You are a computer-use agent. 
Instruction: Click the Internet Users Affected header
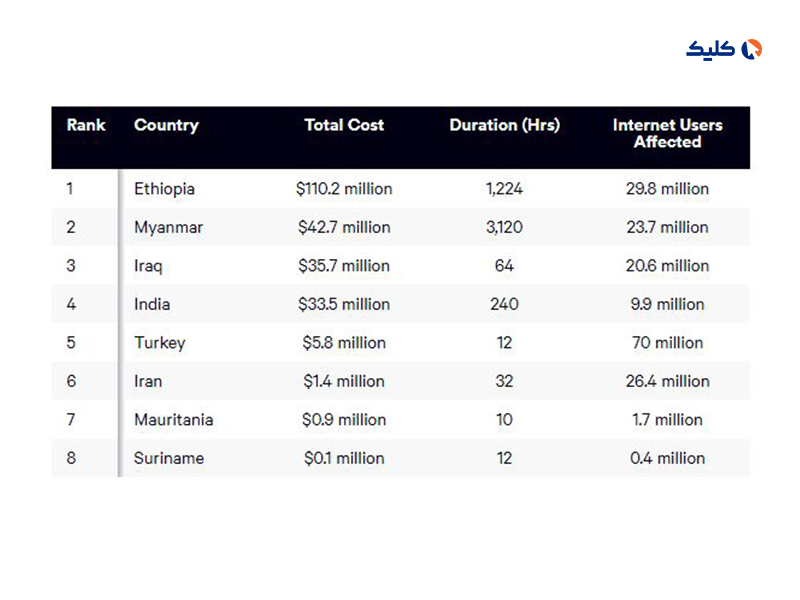pos(667,133)
